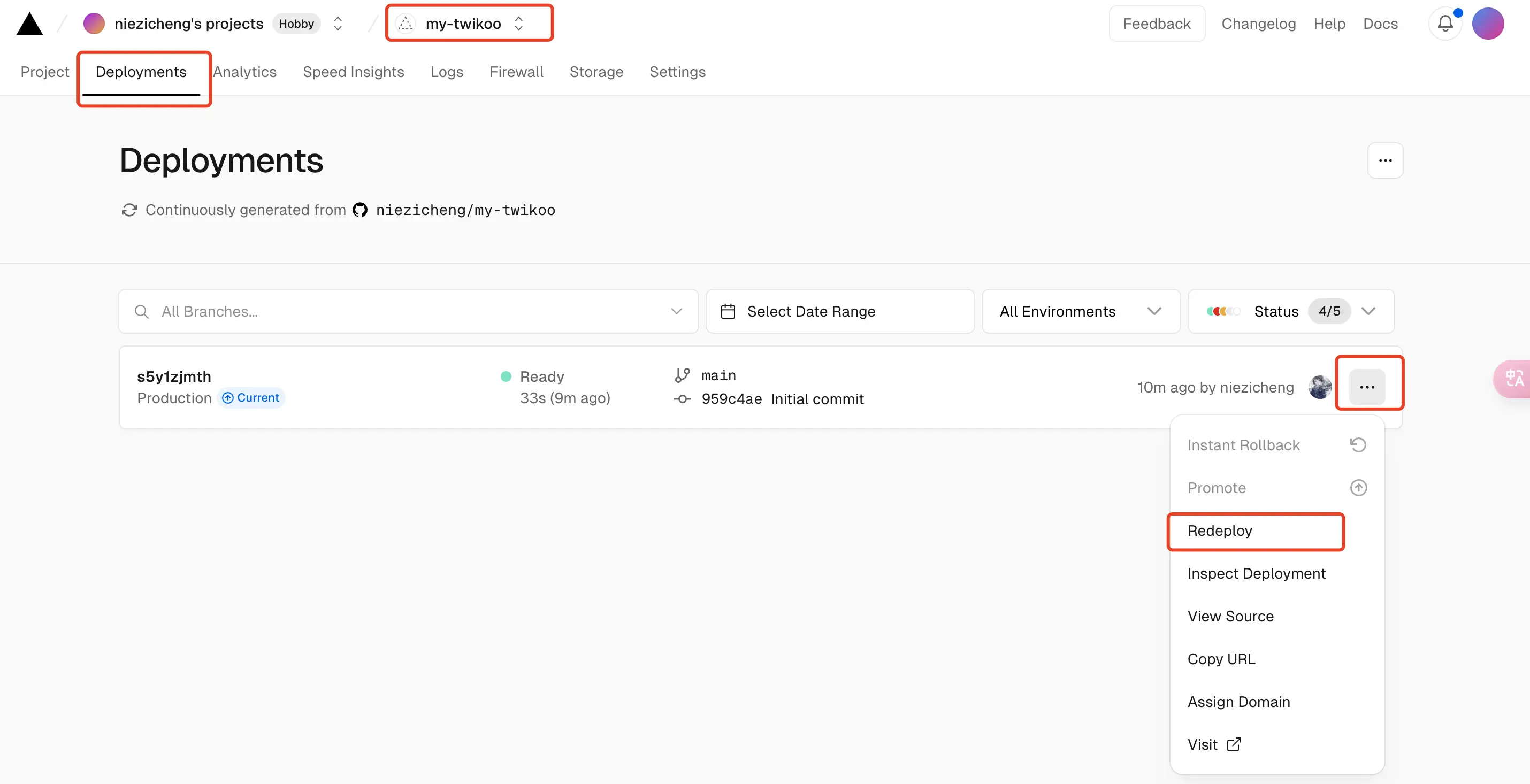1530x784 pixels.
Task: Click the Promote up-arrow icon
Action: (x=1358, y=488)
